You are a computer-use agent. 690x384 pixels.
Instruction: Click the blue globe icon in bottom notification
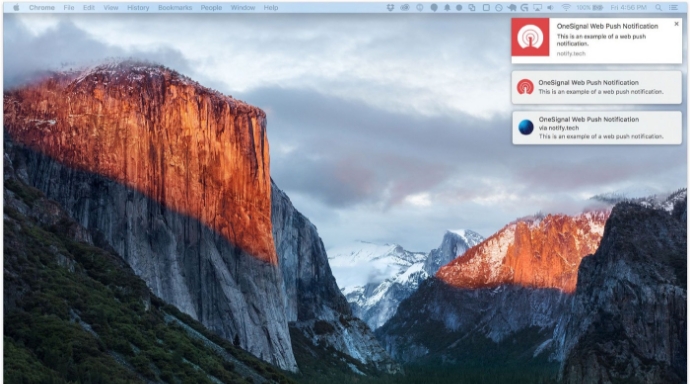[525, 128]
